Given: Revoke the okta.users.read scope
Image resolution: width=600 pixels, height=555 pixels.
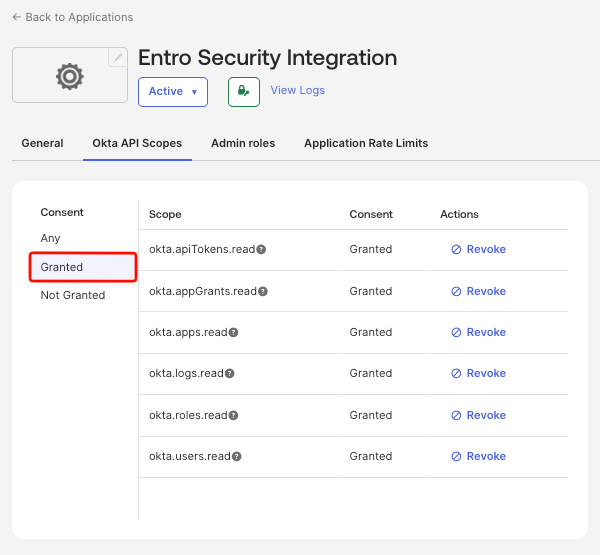Looking at the screenshot, I should coord(478,457).
